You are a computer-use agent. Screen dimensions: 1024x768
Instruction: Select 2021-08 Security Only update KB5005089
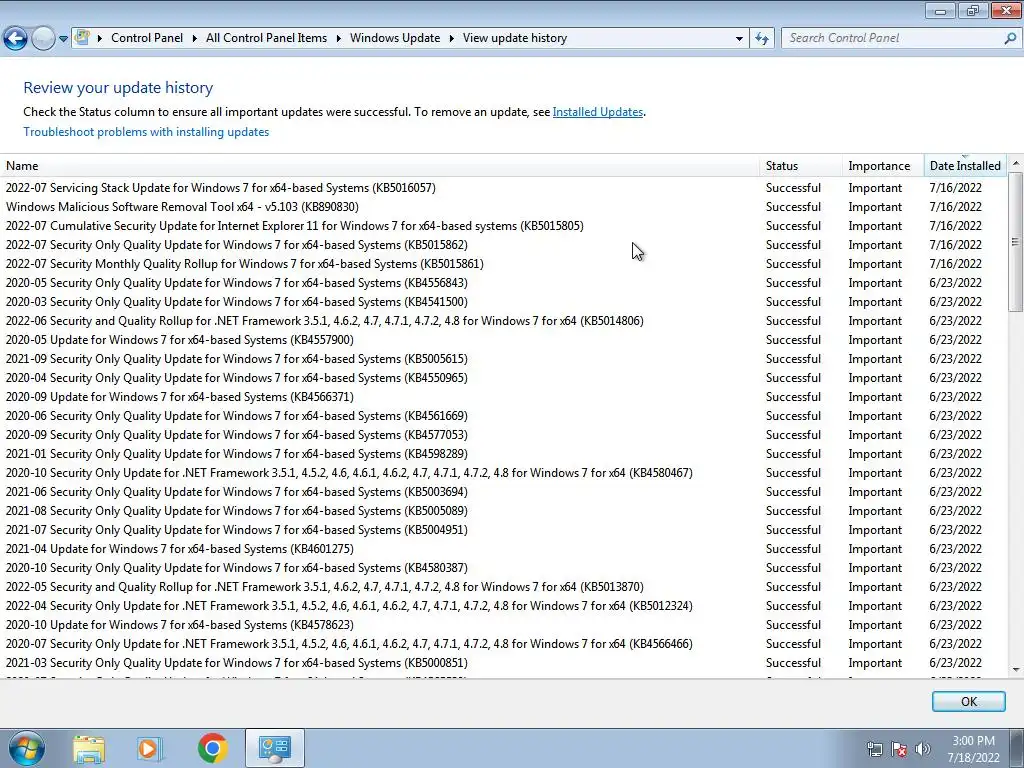tap(503, 511)
